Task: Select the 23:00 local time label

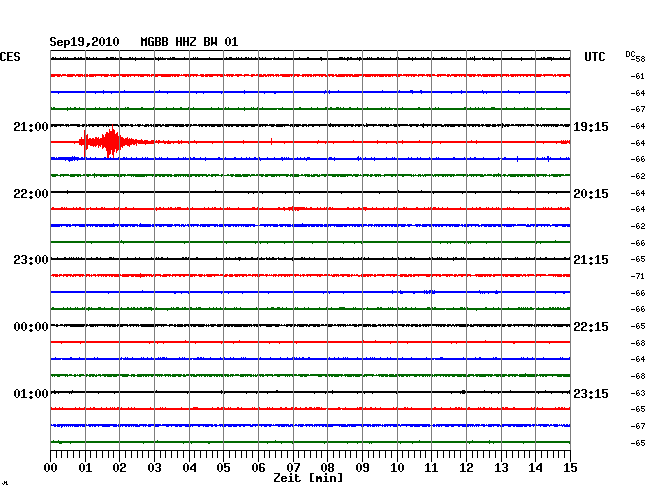Action: [31, 260]
